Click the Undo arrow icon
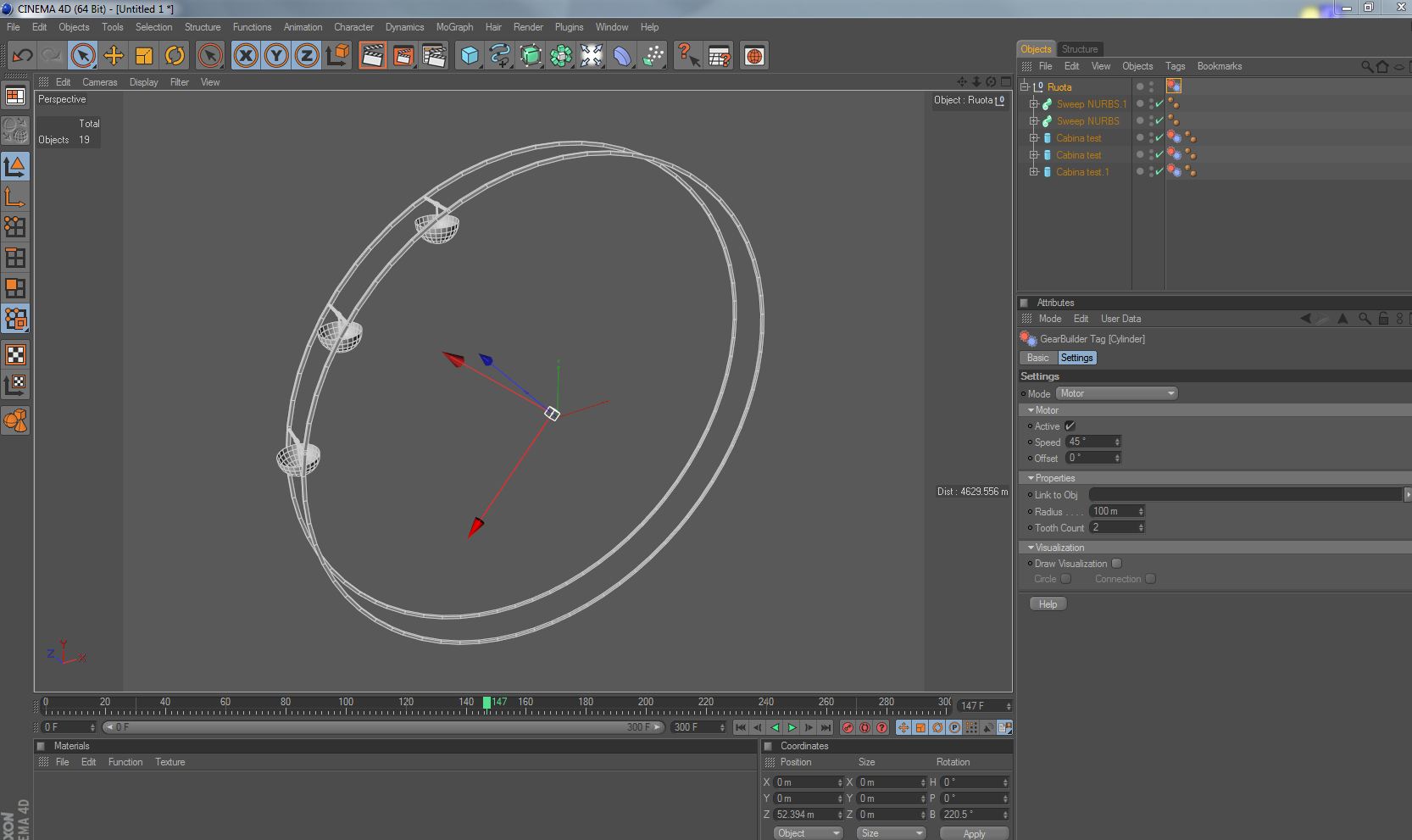 pos(22,56)
